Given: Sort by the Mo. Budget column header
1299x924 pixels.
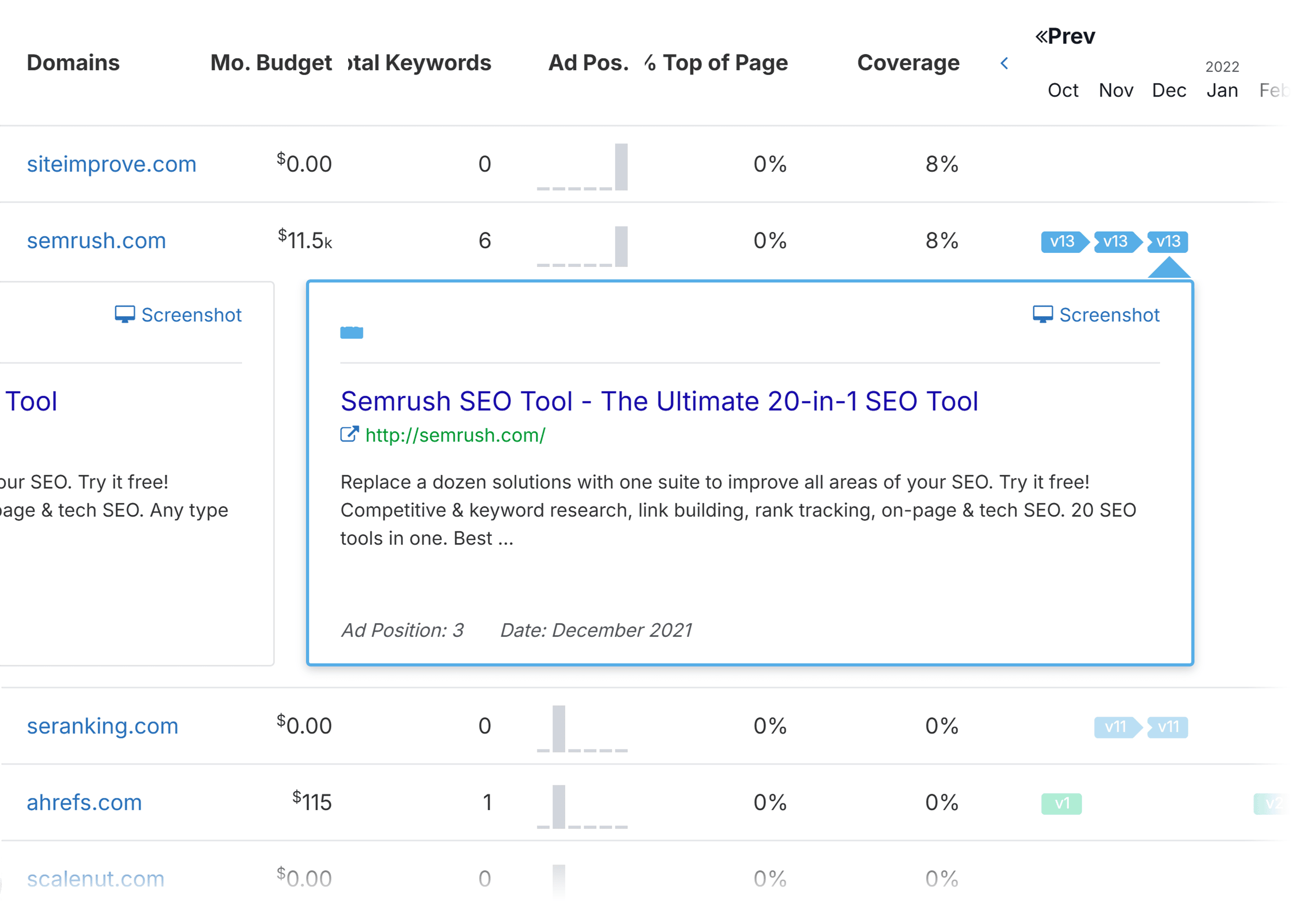Looking at the screenshot, I should 271,63.
